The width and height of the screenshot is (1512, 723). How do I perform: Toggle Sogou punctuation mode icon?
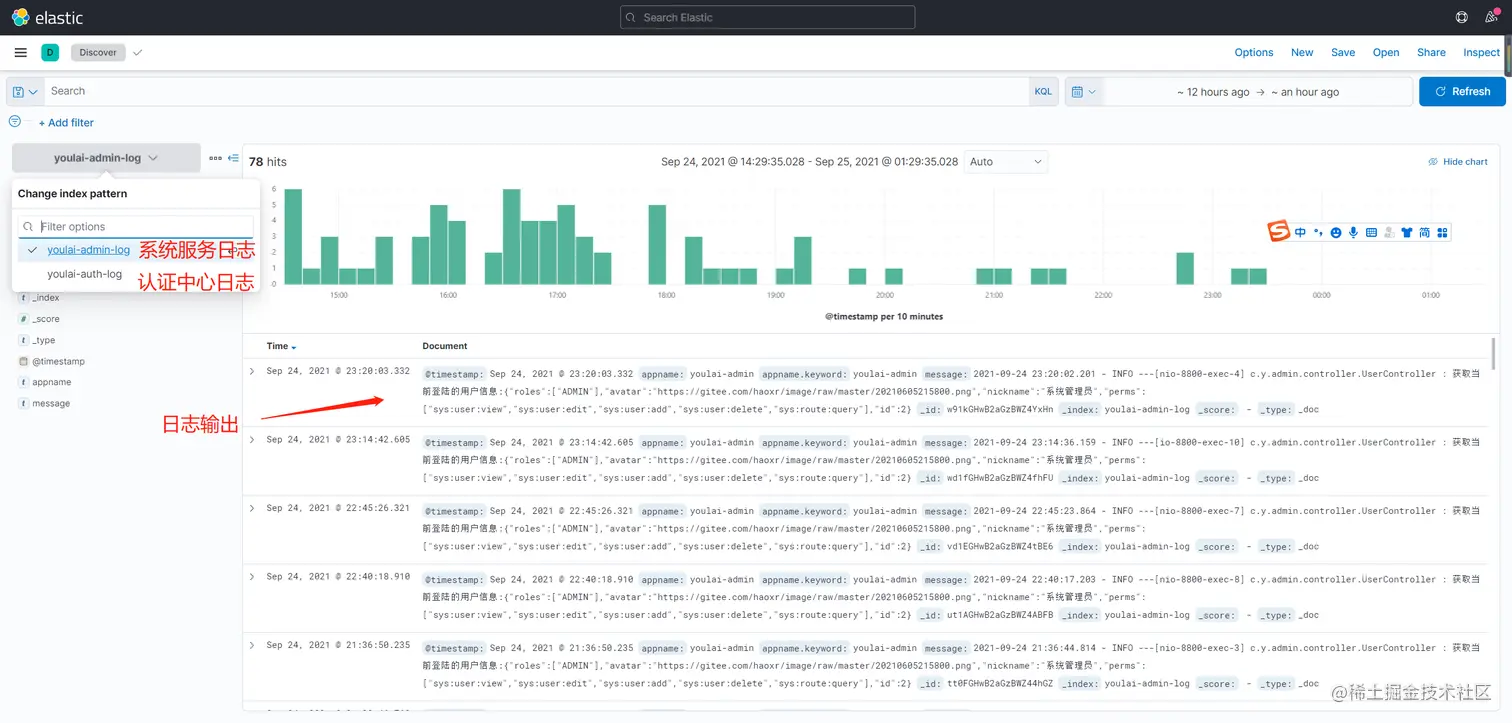[x=1318, y=232]
